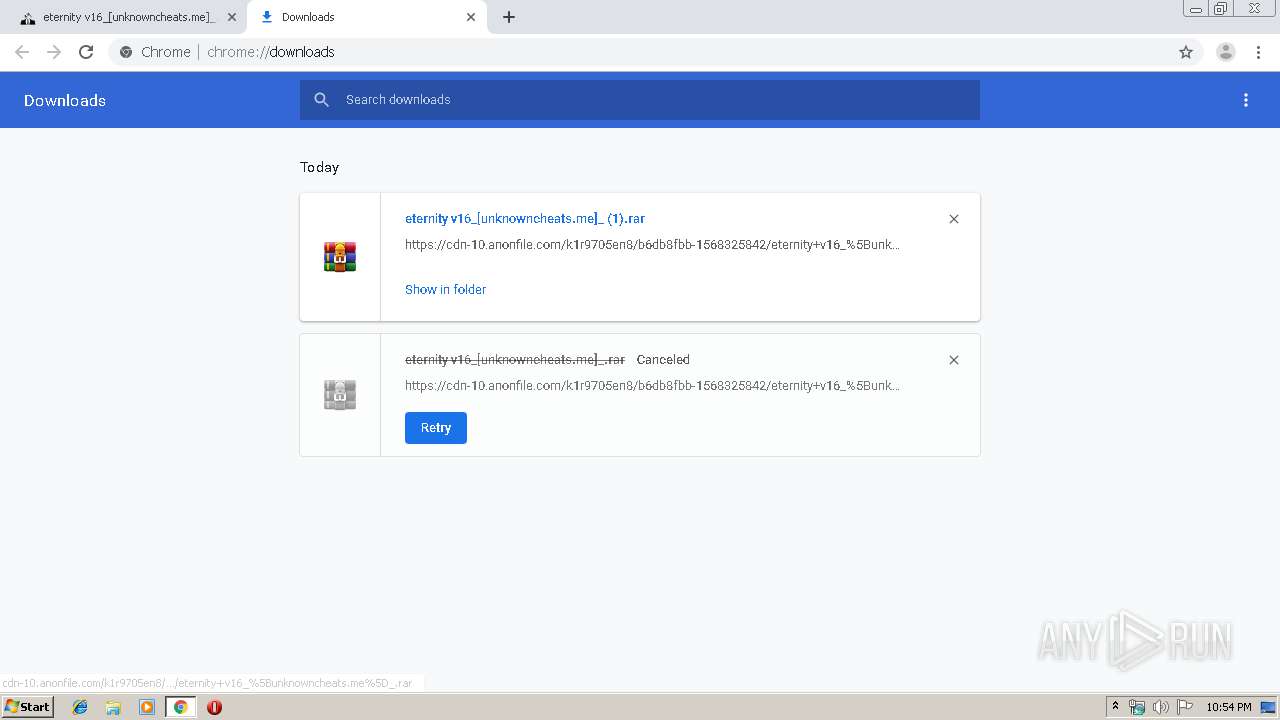
Task: Click the completed download's anonfile URL
Action: point(652,245)
